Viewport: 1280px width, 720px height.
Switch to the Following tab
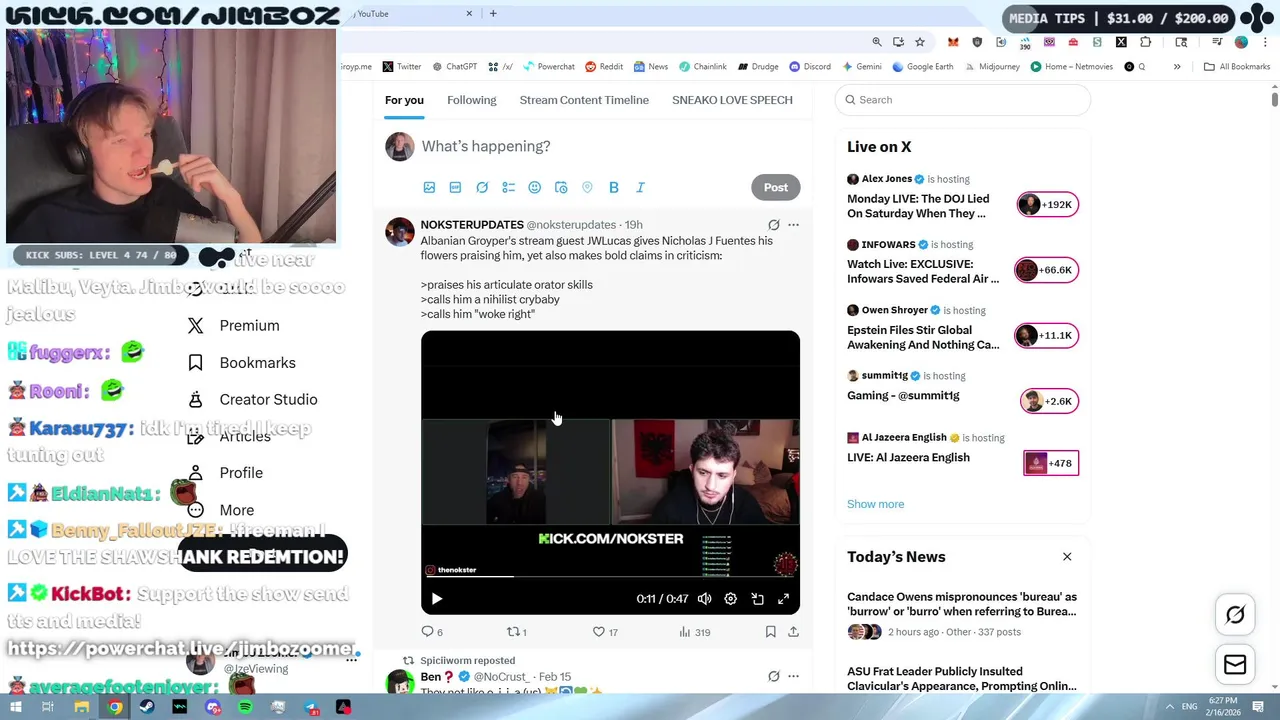pyautogui.click(x=471, y=100)
